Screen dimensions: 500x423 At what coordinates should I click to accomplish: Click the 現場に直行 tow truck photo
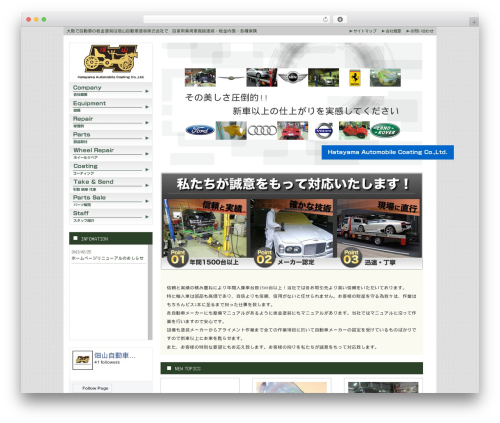pos(379,228)
